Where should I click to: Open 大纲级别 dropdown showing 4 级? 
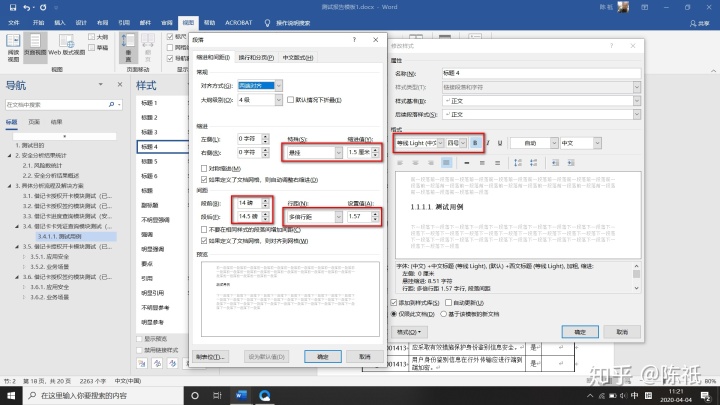(x=278, y=100)
